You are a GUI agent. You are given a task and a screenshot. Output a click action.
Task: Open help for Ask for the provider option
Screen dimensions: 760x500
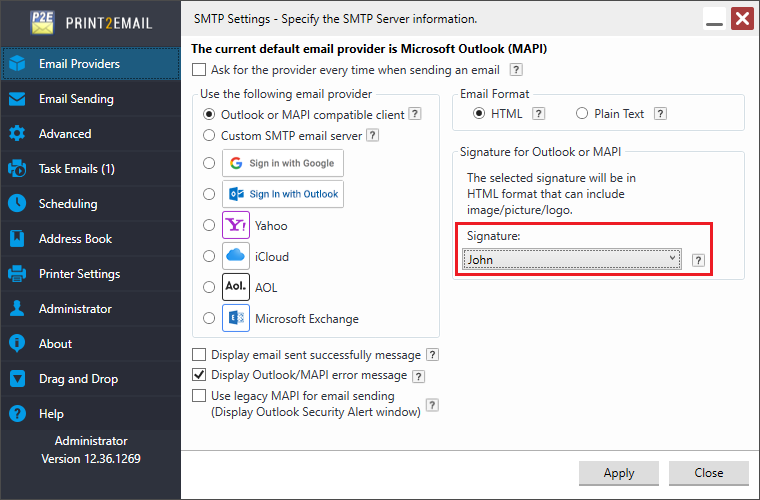coord(516,70)
